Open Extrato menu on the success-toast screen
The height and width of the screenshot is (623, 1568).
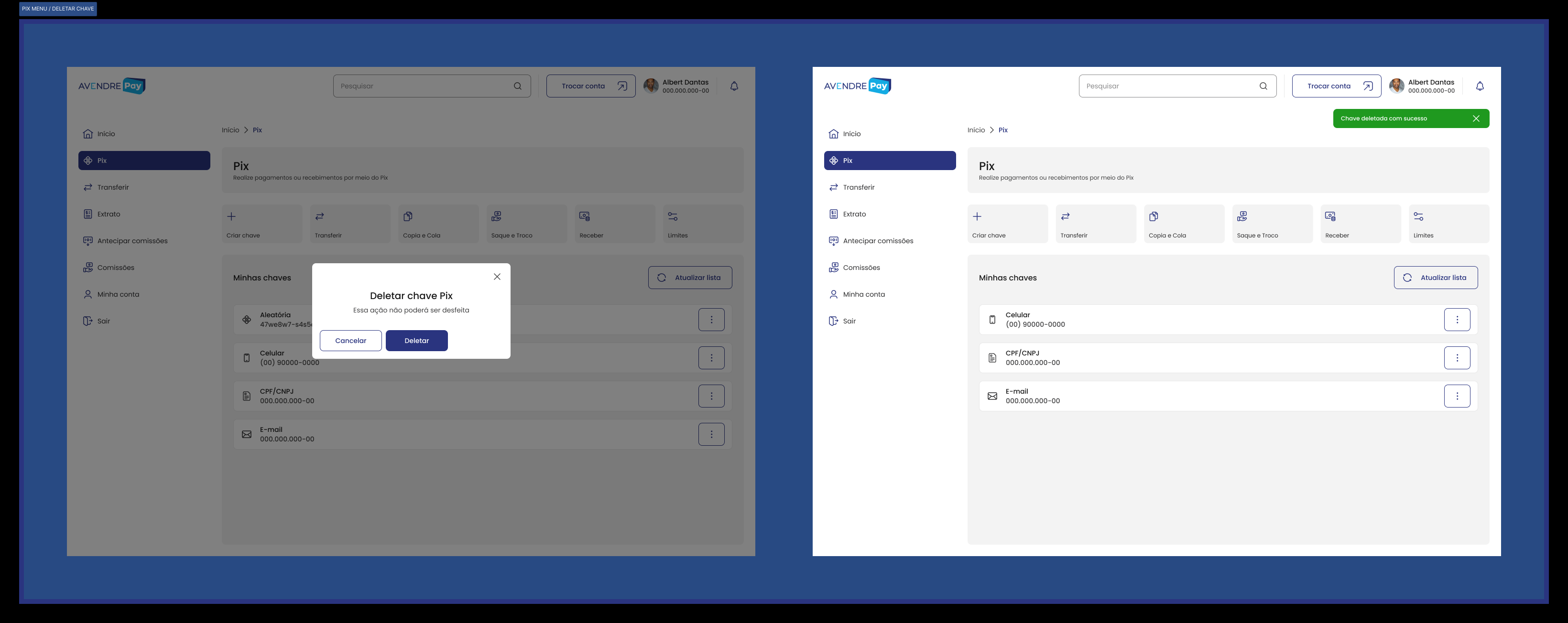[x=854, y=214]
